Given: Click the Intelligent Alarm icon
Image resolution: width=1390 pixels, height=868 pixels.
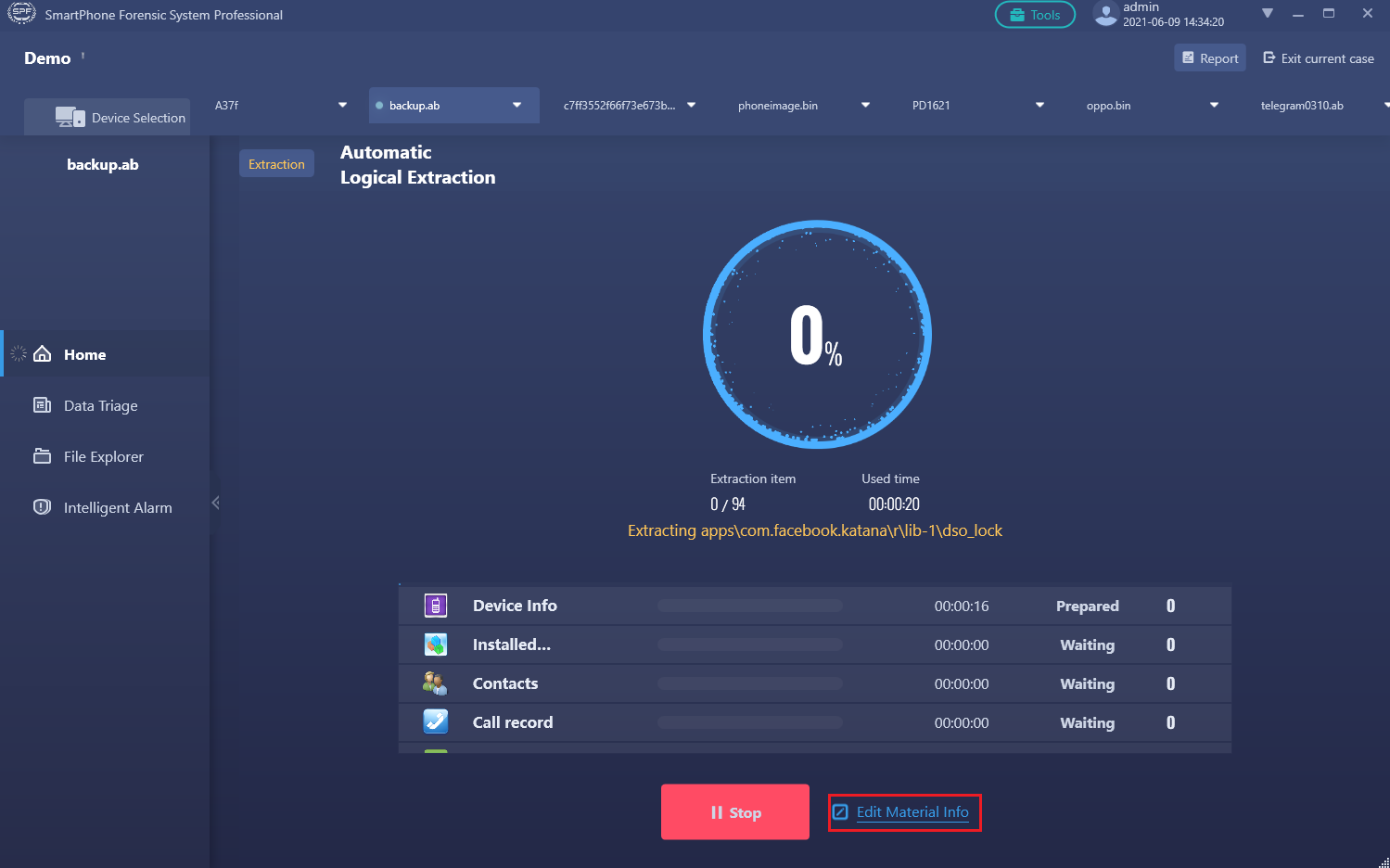Looking at the screenshot, I should (x=43, y=507).
